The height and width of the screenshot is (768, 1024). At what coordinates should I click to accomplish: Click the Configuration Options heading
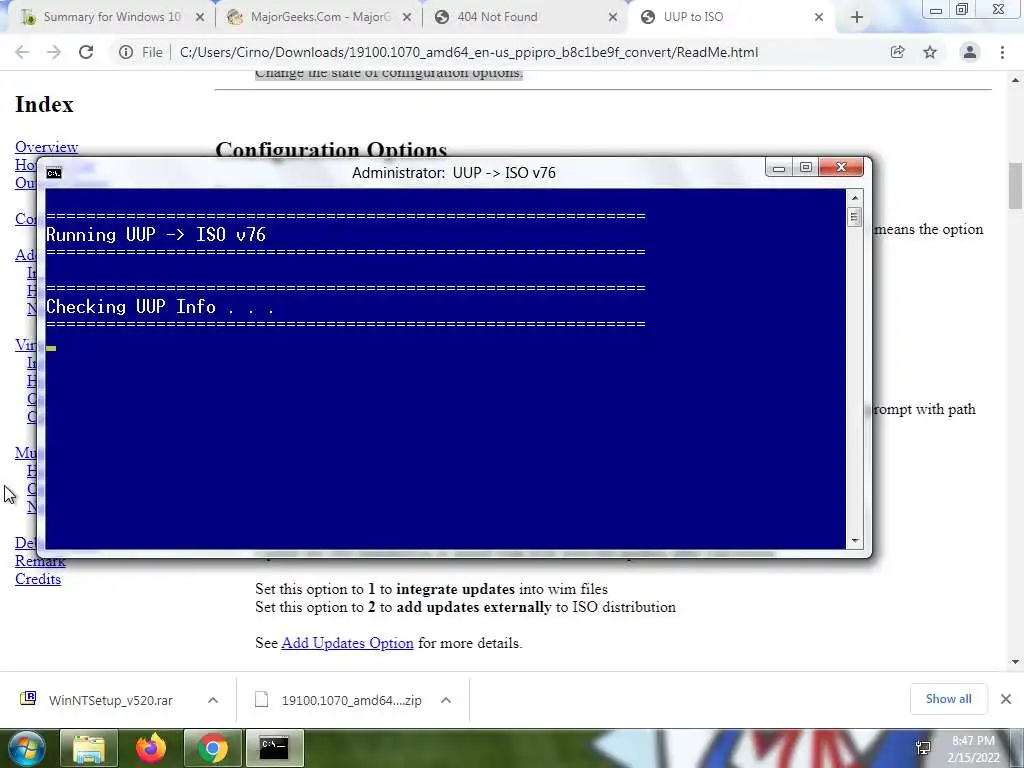(x=331, y=150)
